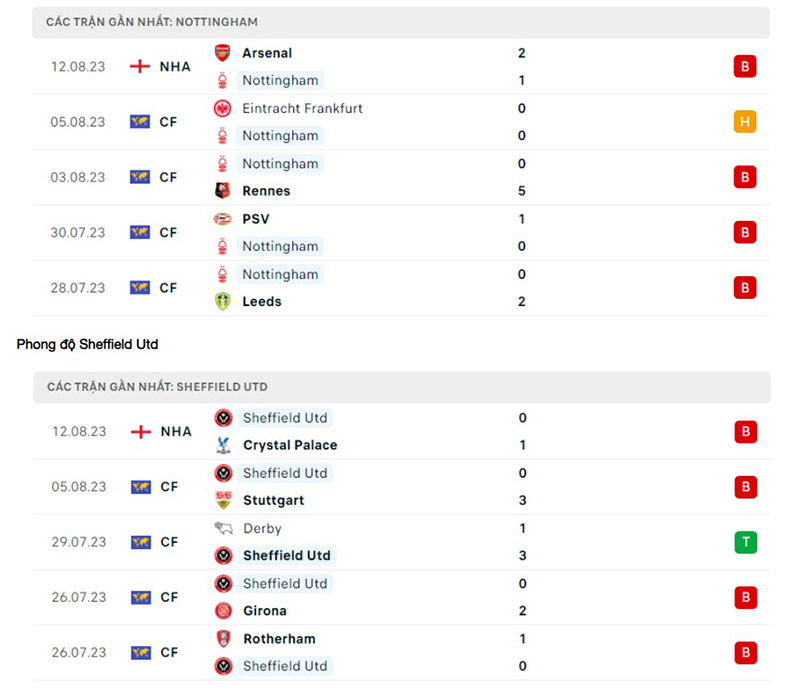The width and height of the screenshot is (800, 700).
Task: Click the Arsenal club crest icon
Action: [222, 53]
